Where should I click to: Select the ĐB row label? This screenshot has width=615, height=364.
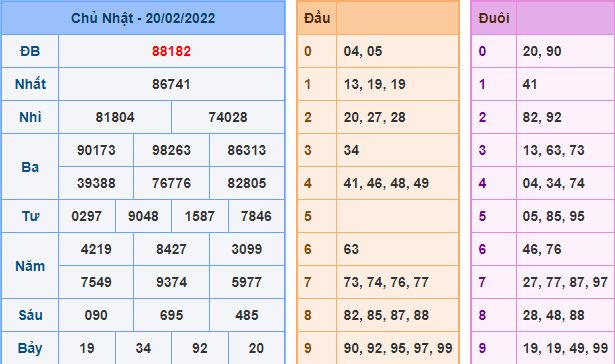click(x=30, y=51)
